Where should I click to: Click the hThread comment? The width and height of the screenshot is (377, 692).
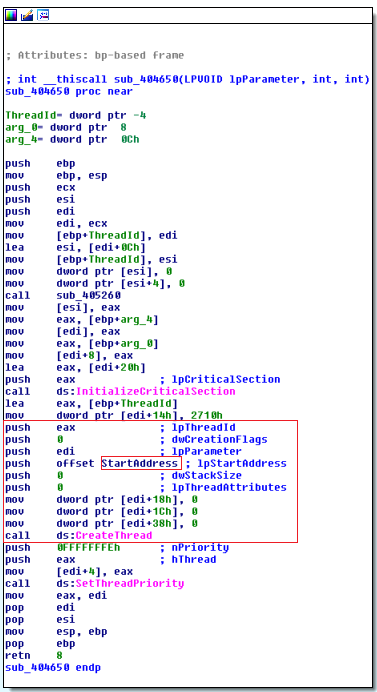tap(188, 559)
